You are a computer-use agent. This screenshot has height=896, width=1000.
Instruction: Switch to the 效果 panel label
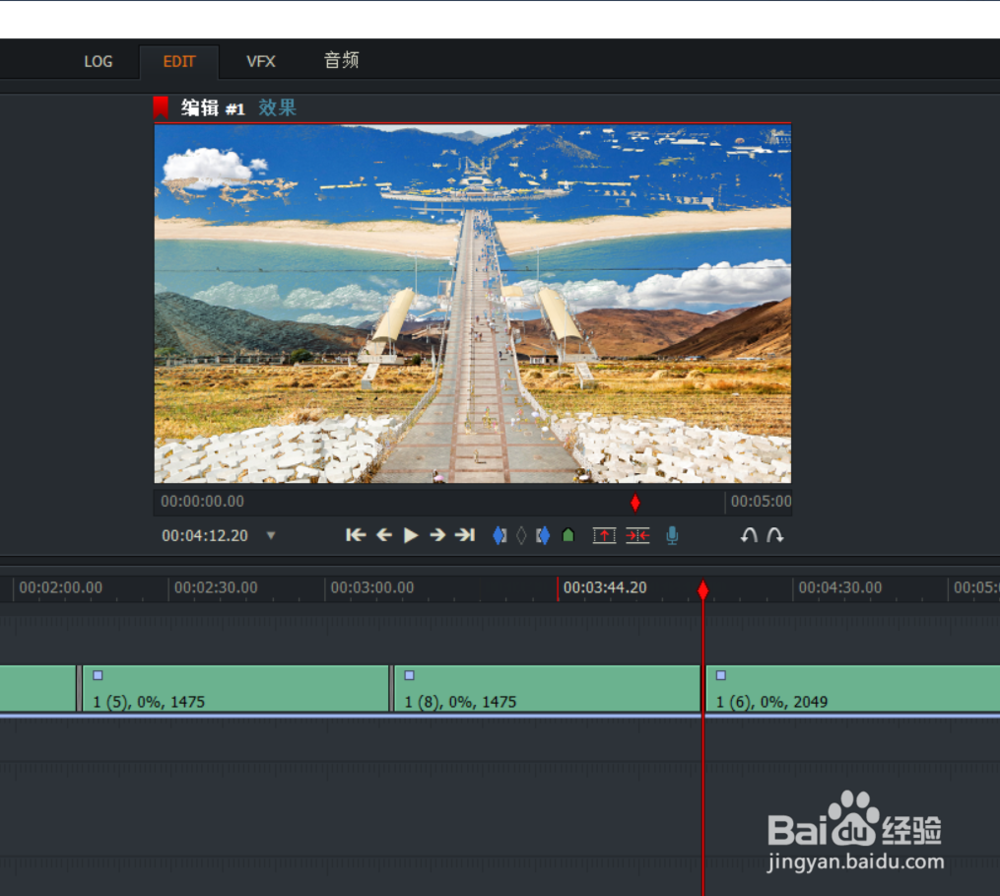pyautogui.click(x=277, y=108)
